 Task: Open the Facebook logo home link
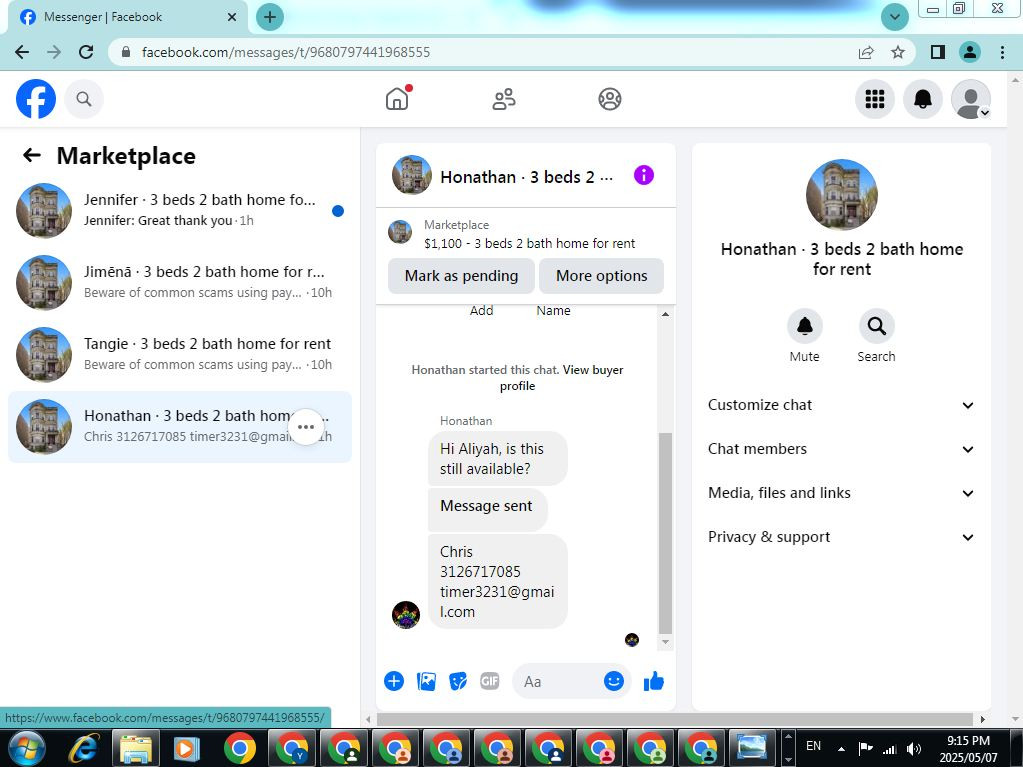(36, 99)
